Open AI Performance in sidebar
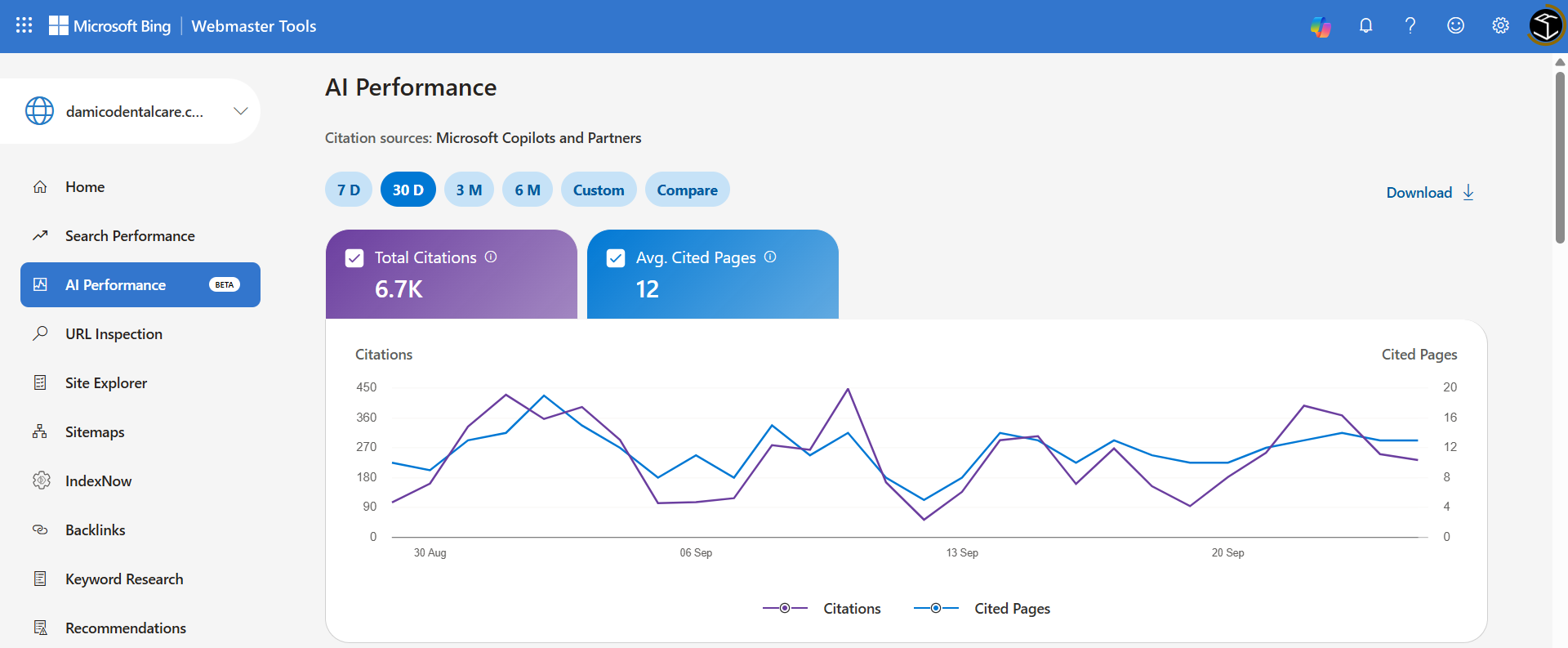 pyautogui.click(x=140, y=284)
